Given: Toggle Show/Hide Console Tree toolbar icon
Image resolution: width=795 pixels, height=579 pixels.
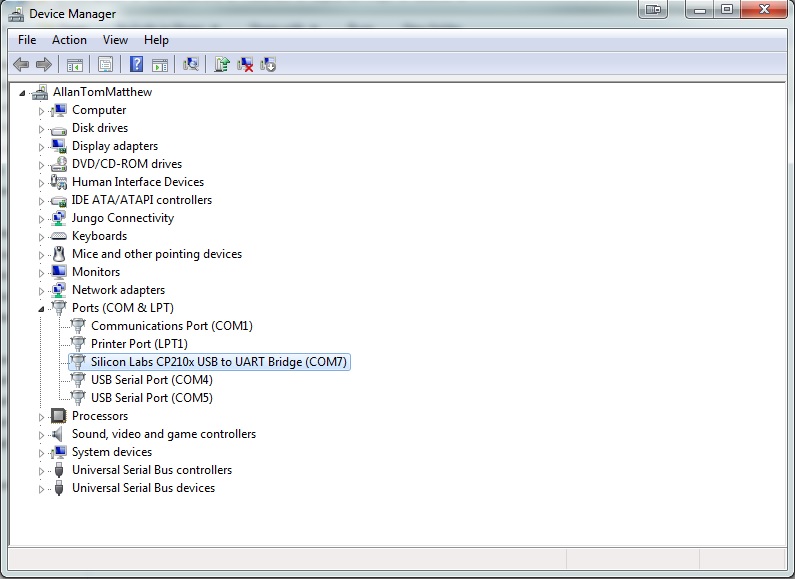Looking at the screenshot, I should 75,64.
